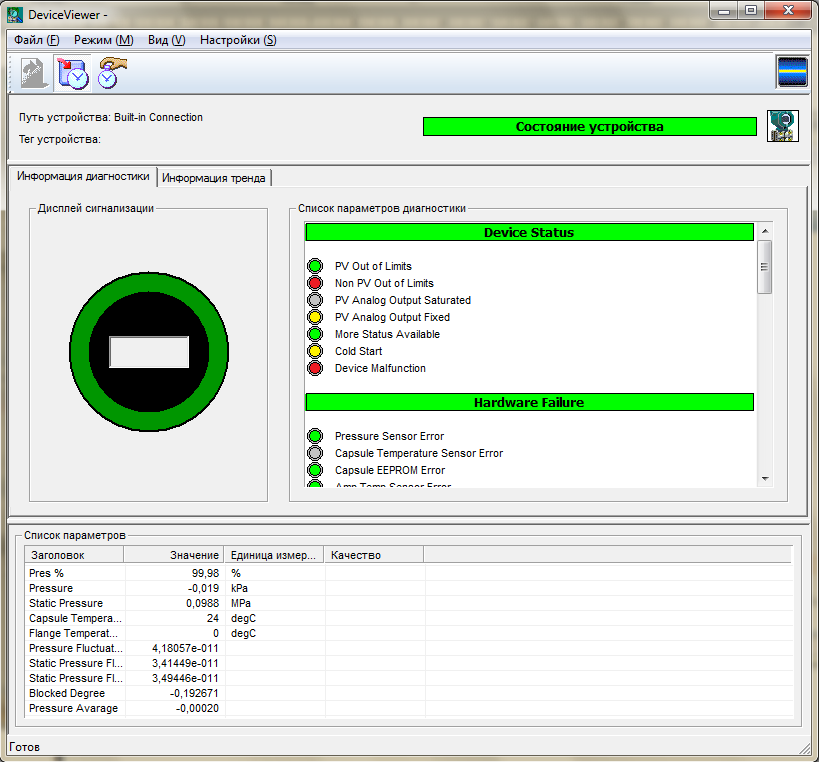Click the Pressure Sensor Error green indicator
The width and height of the screenshot is (819, 762).
point(315,437)
